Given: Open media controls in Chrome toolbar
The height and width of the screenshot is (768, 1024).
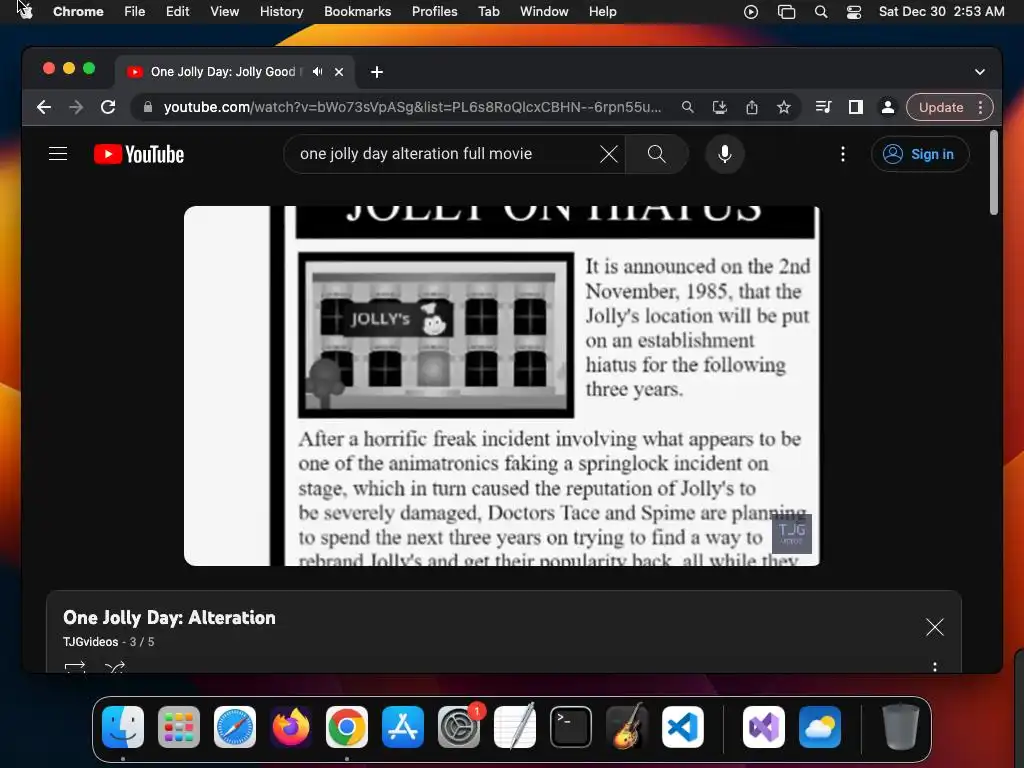Looking at the screenshot, I should 824,107.
